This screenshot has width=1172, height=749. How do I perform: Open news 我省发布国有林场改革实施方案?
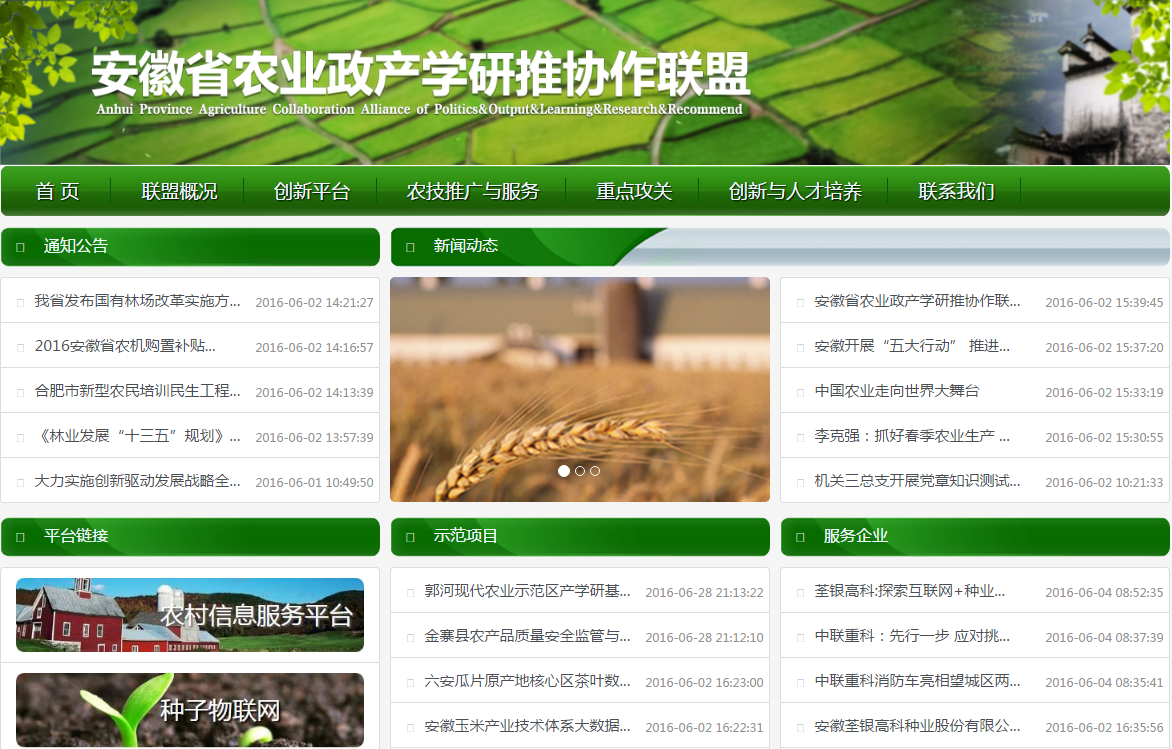click(138, 301)
